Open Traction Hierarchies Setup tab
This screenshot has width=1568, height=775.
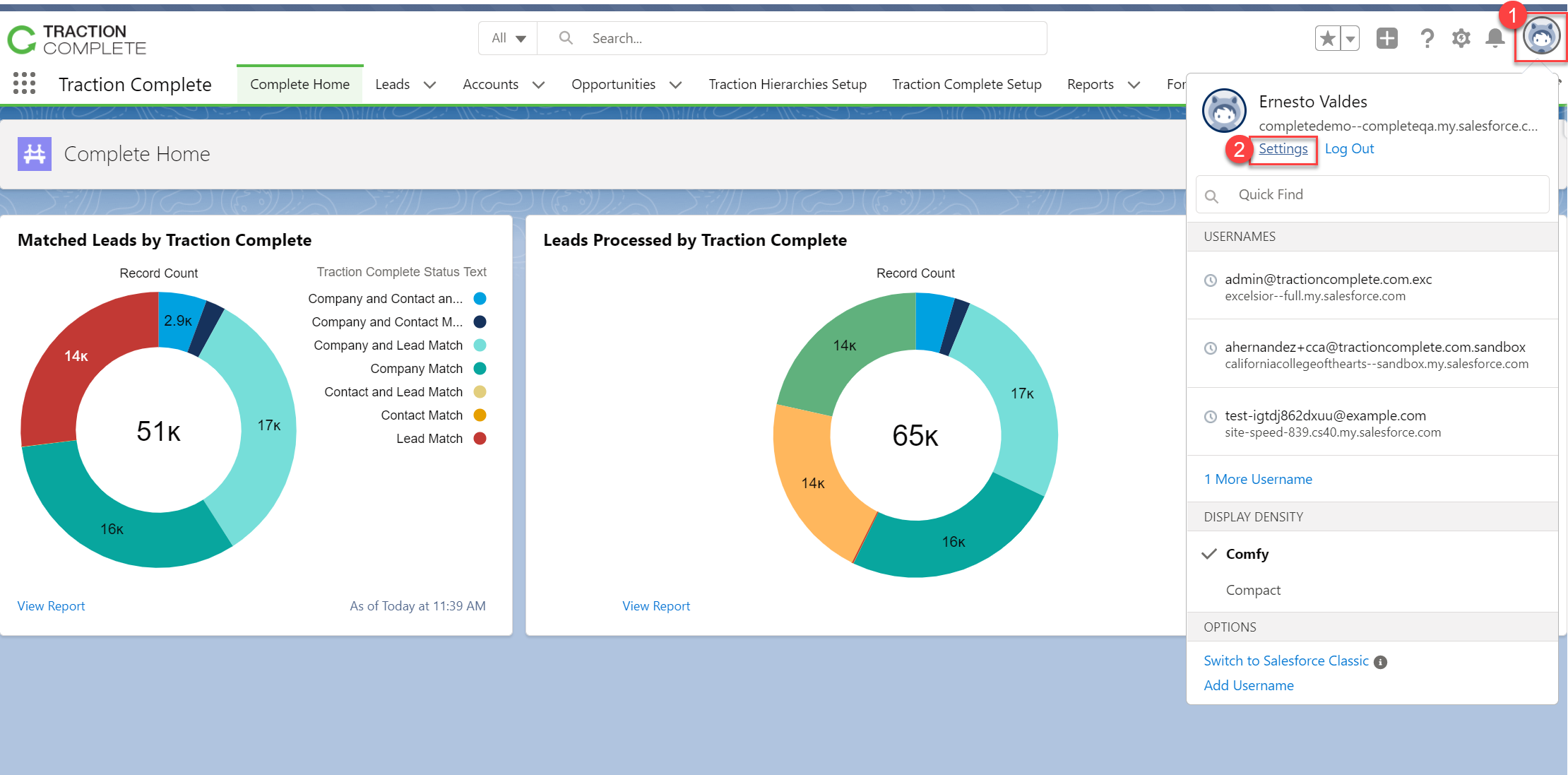click(x=788, y=84)
